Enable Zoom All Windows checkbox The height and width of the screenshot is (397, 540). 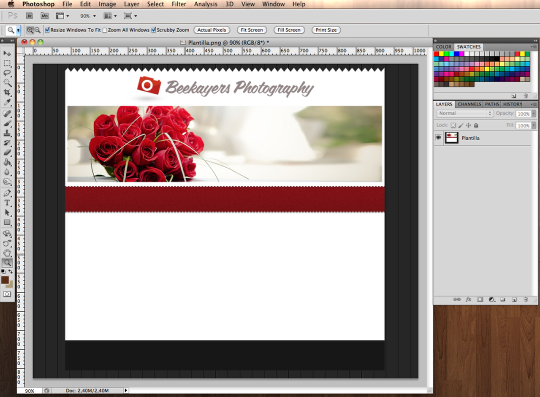click(105, 30)
